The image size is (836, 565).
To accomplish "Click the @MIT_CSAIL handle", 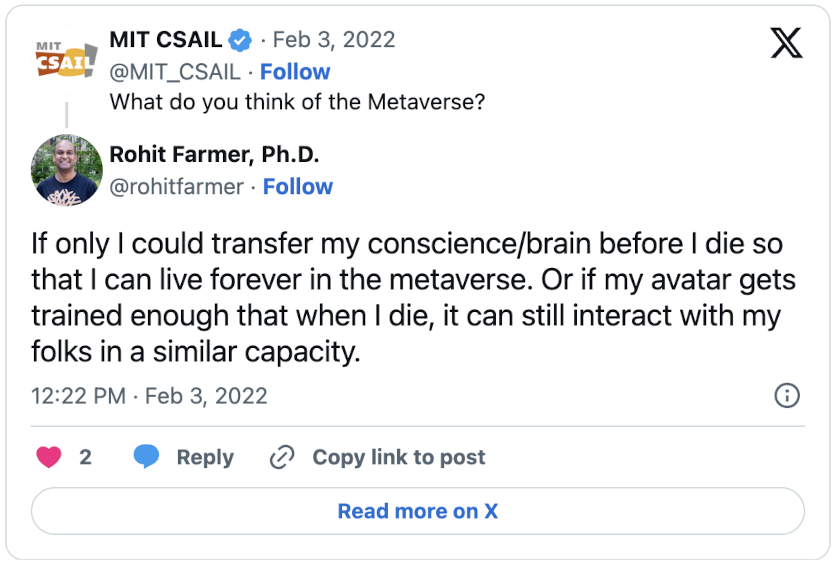I will point(175,72).
